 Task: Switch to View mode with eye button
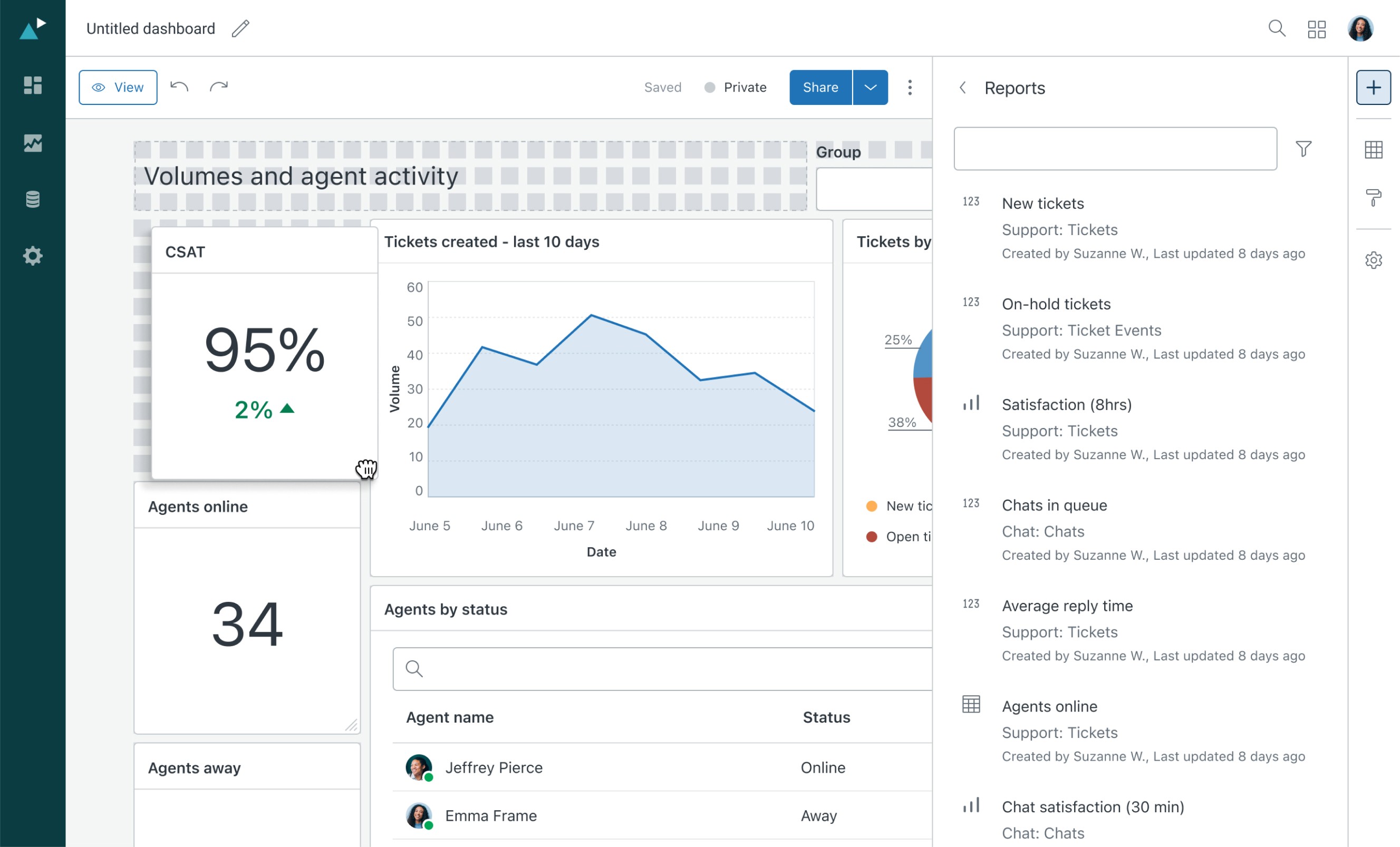click(x=118, y=87)
